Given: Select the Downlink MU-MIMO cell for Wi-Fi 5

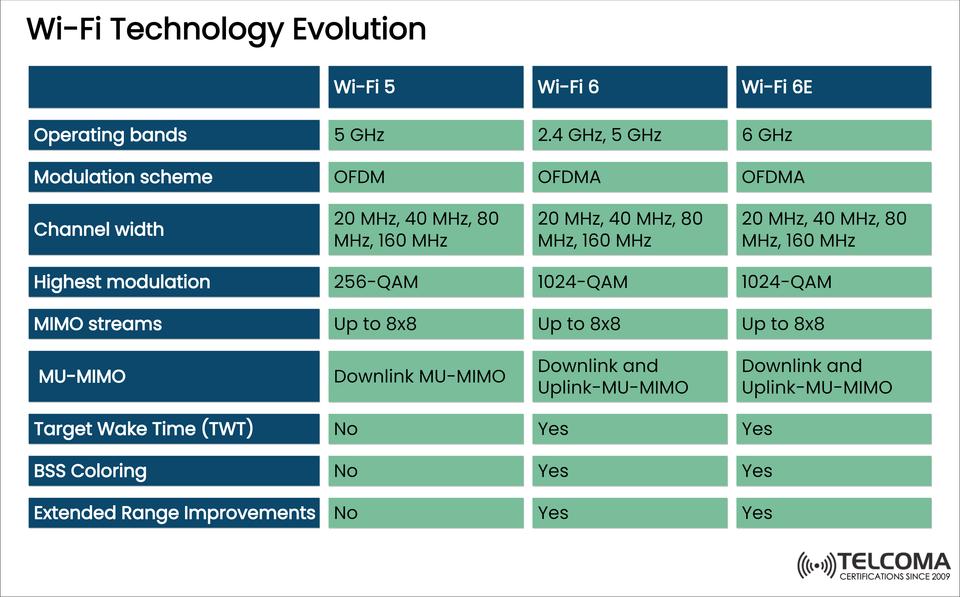Looking at the screenshot, I should click(425, 376).
